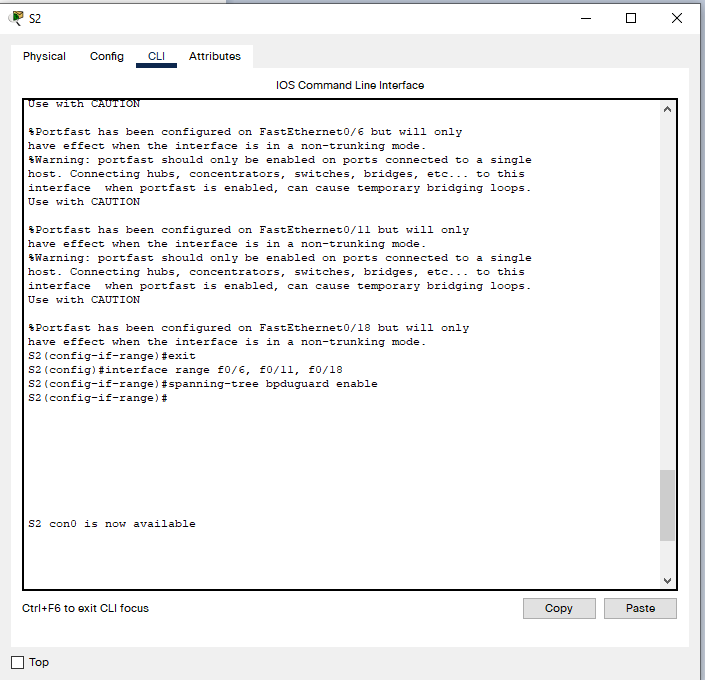
Task: Click the scroll down arrow in CLI
Action: [667, 581]
